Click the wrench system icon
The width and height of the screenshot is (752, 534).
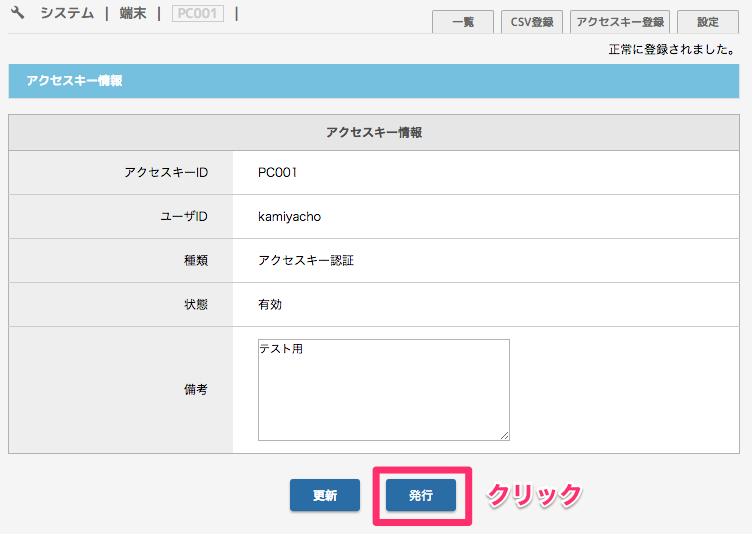coord(17,12)
